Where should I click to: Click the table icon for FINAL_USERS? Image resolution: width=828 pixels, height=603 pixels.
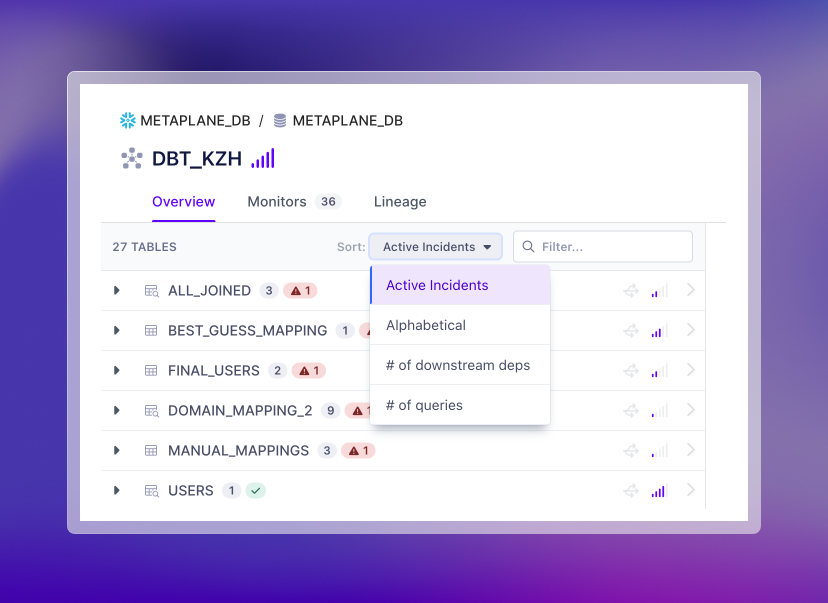[151, 371]
